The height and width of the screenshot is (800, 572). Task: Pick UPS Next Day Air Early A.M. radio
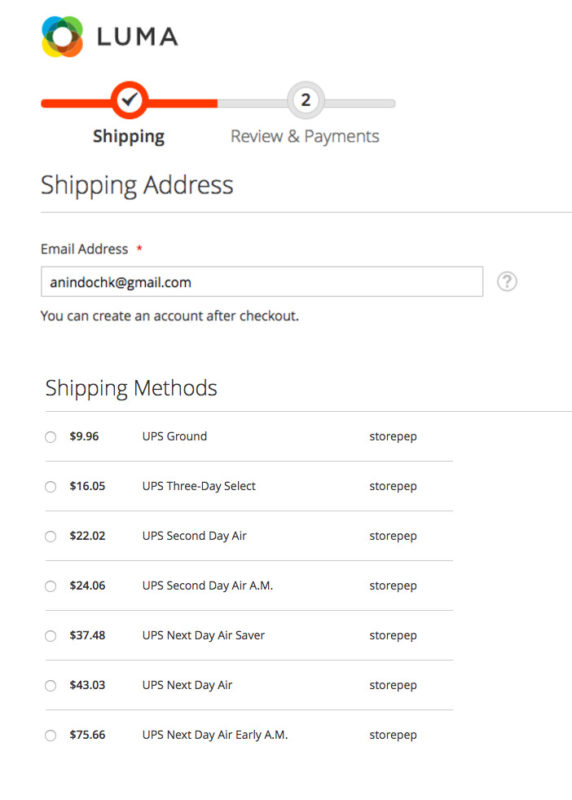pyautogui.click(x=51, y=736)
